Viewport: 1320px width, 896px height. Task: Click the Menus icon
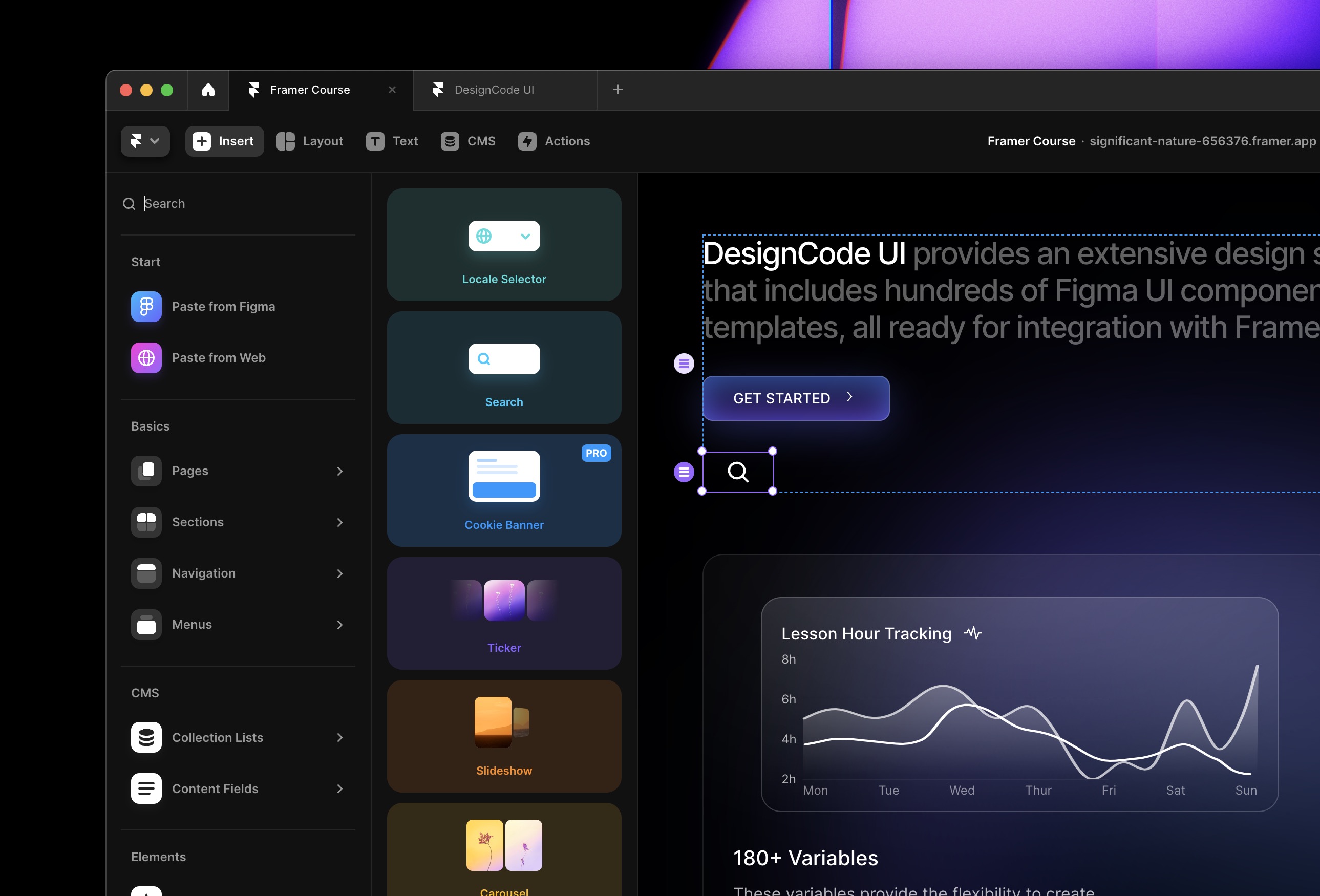coord(146,624)
